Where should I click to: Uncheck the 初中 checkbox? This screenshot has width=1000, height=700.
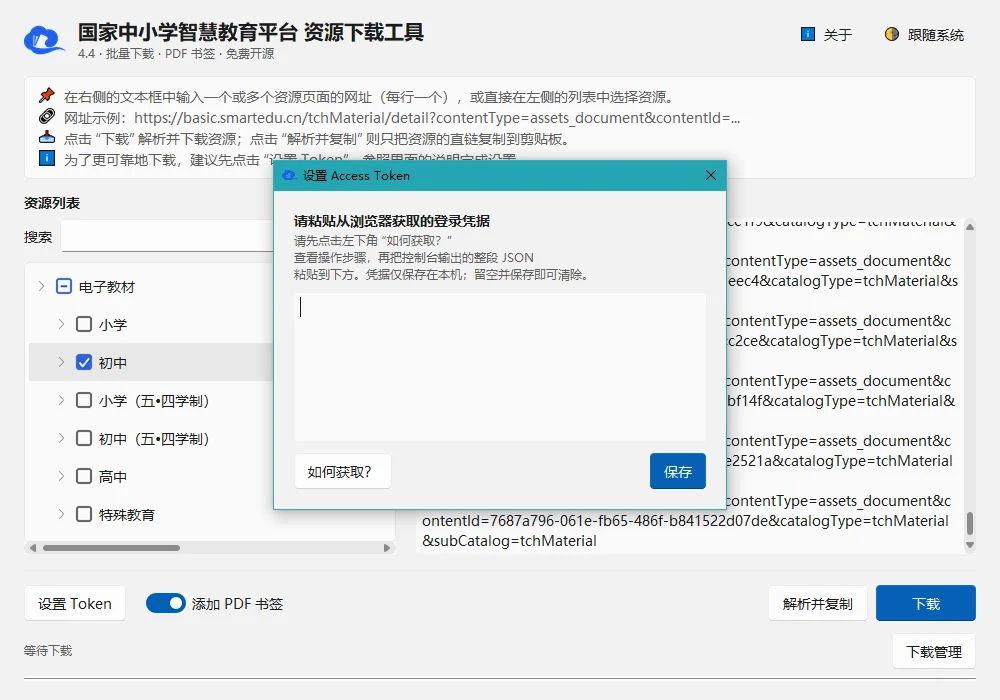point(84,362)
